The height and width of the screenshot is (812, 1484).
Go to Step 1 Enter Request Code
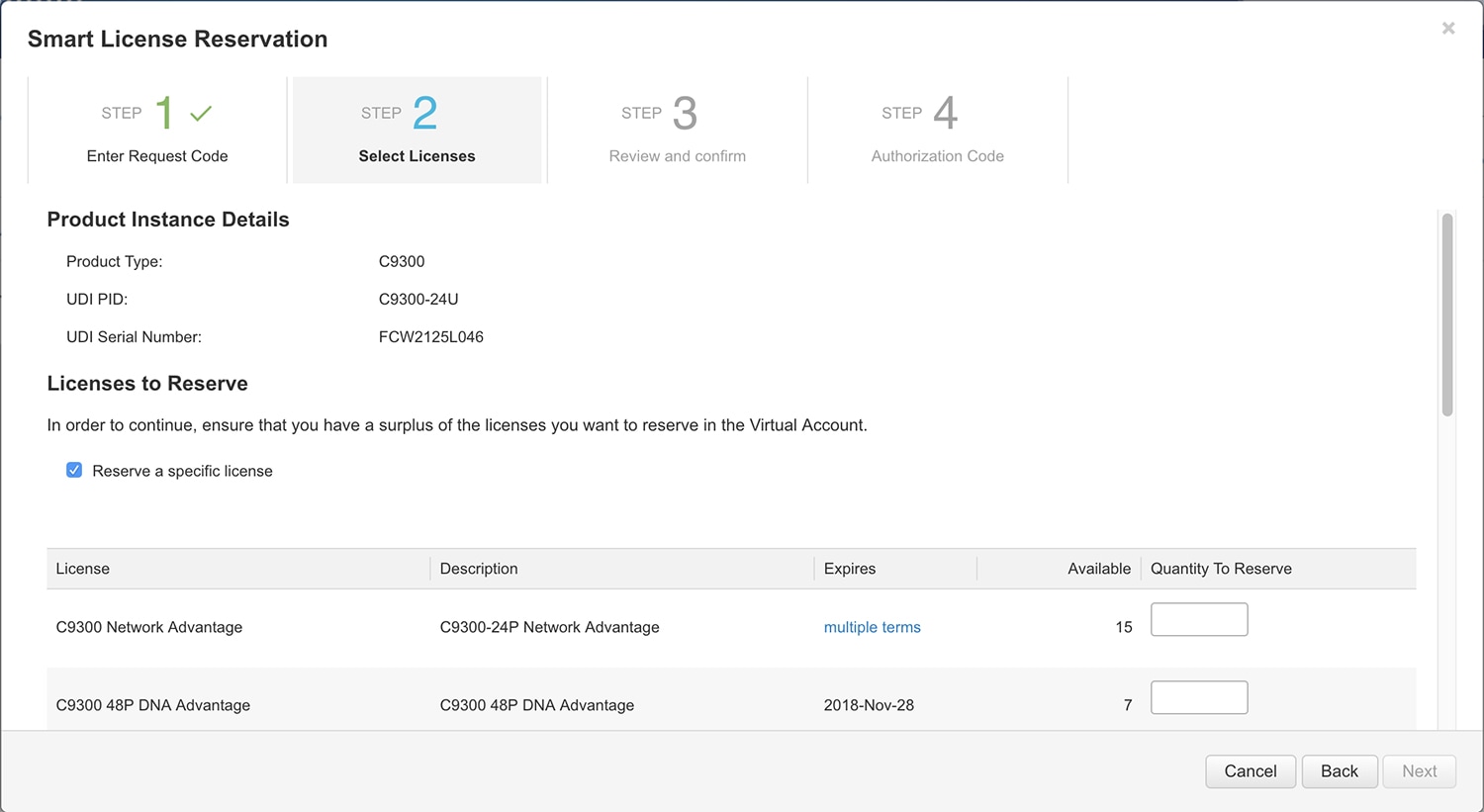157,131
